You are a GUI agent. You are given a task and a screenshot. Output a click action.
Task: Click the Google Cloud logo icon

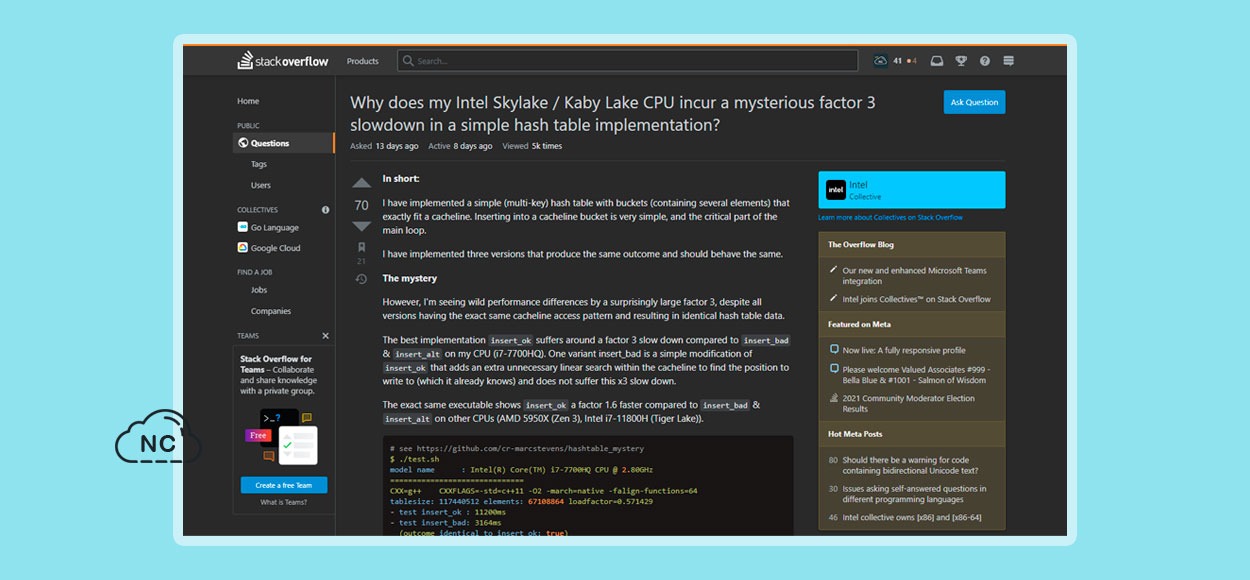tap(243, 248)
